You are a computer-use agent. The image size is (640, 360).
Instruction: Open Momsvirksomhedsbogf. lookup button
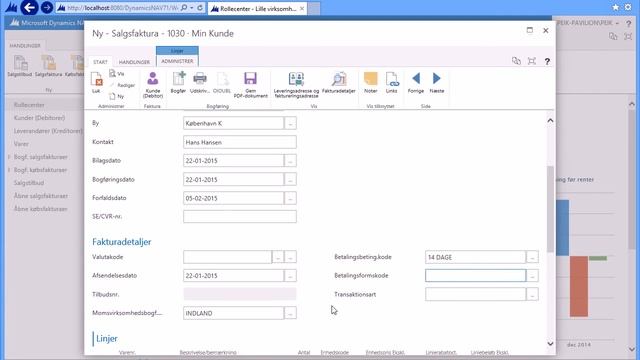point(290,313)
